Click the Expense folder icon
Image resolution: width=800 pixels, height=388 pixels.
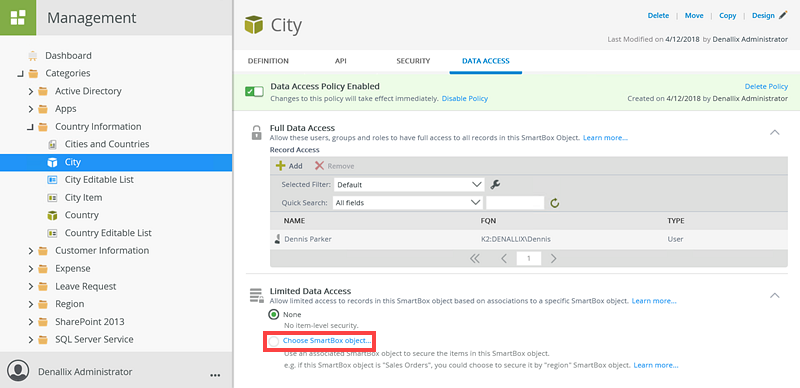[44, 269]
